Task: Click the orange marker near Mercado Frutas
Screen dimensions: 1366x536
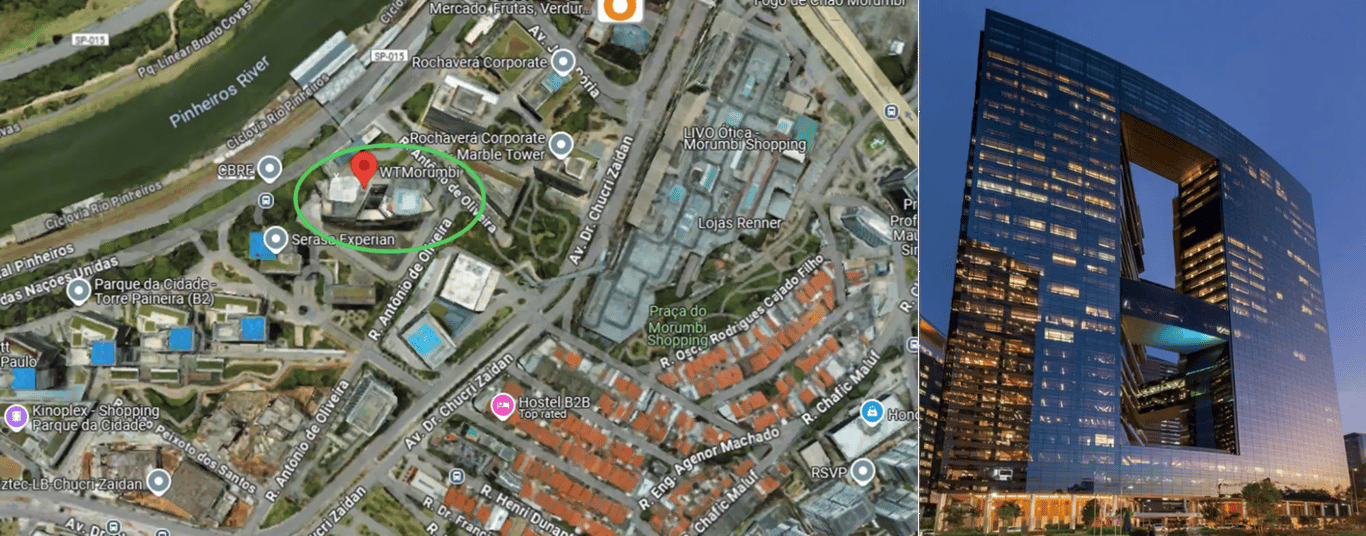Action: click(x=621, y=9)
